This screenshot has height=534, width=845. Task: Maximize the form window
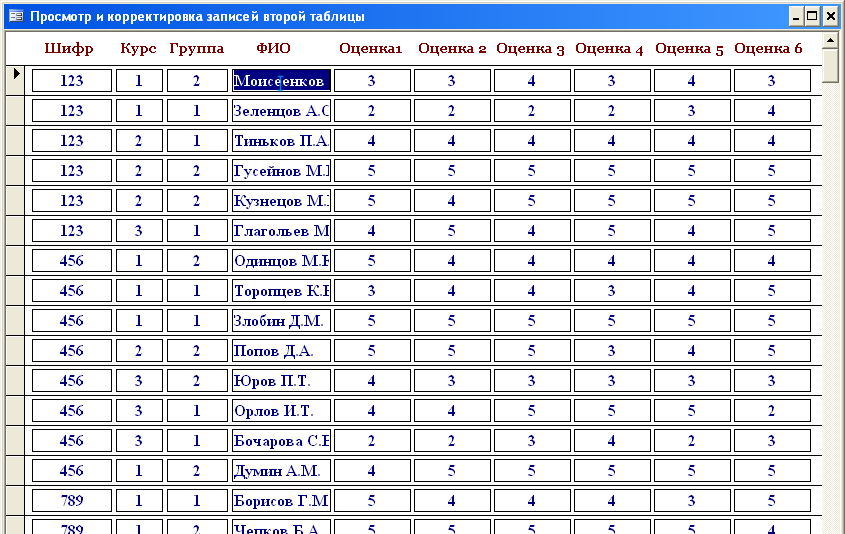pyautogui.click(x=812, y=17)
